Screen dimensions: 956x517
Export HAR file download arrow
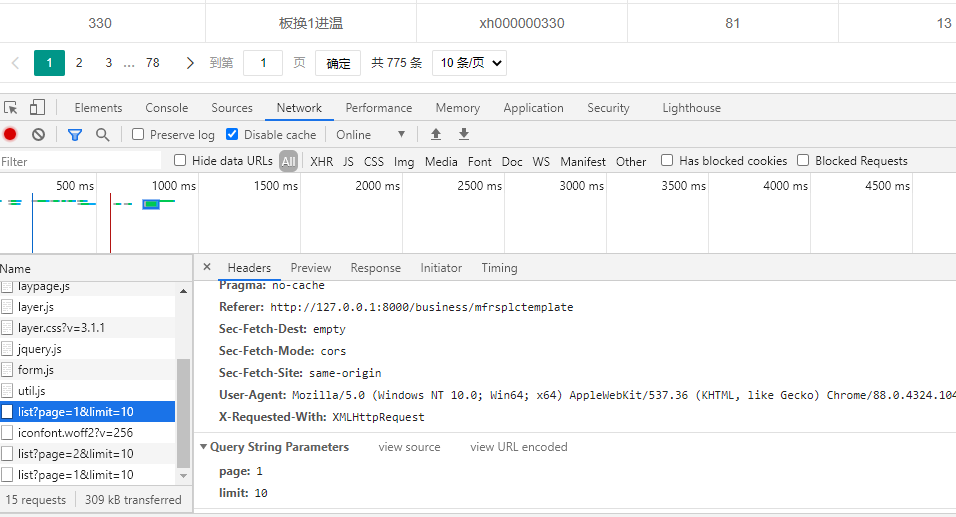[464, 134]
